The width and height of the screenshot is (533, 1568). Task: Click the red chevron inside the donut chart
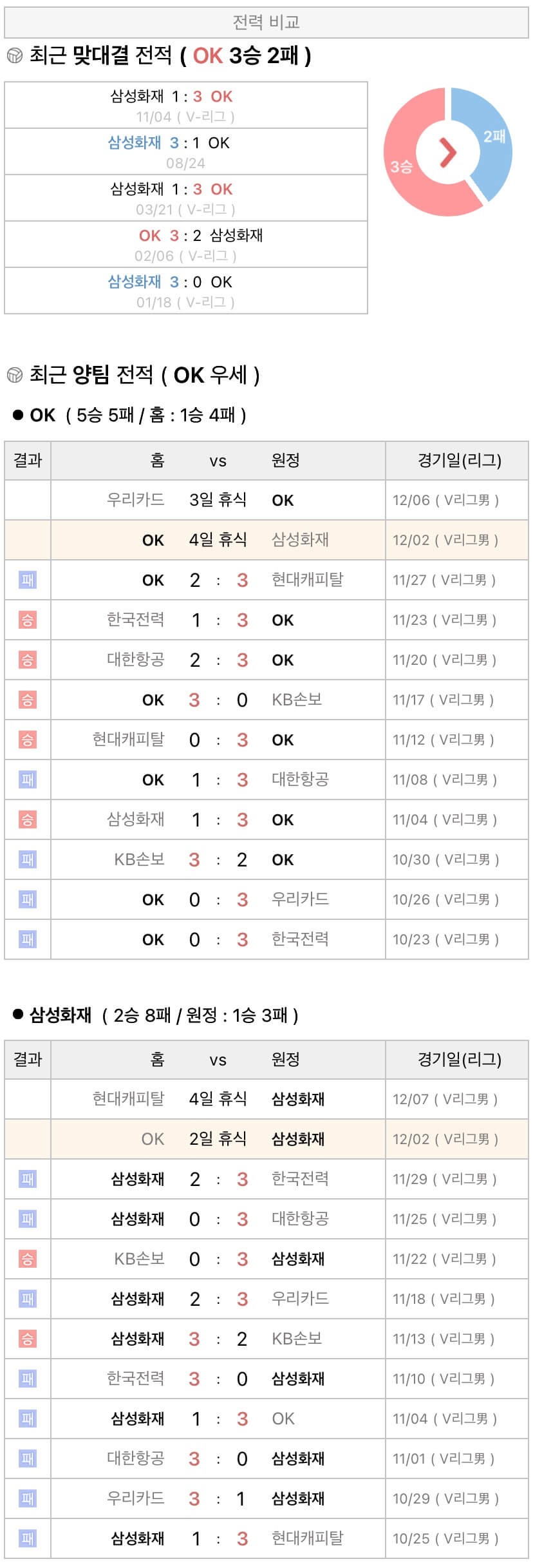(447, 153)
